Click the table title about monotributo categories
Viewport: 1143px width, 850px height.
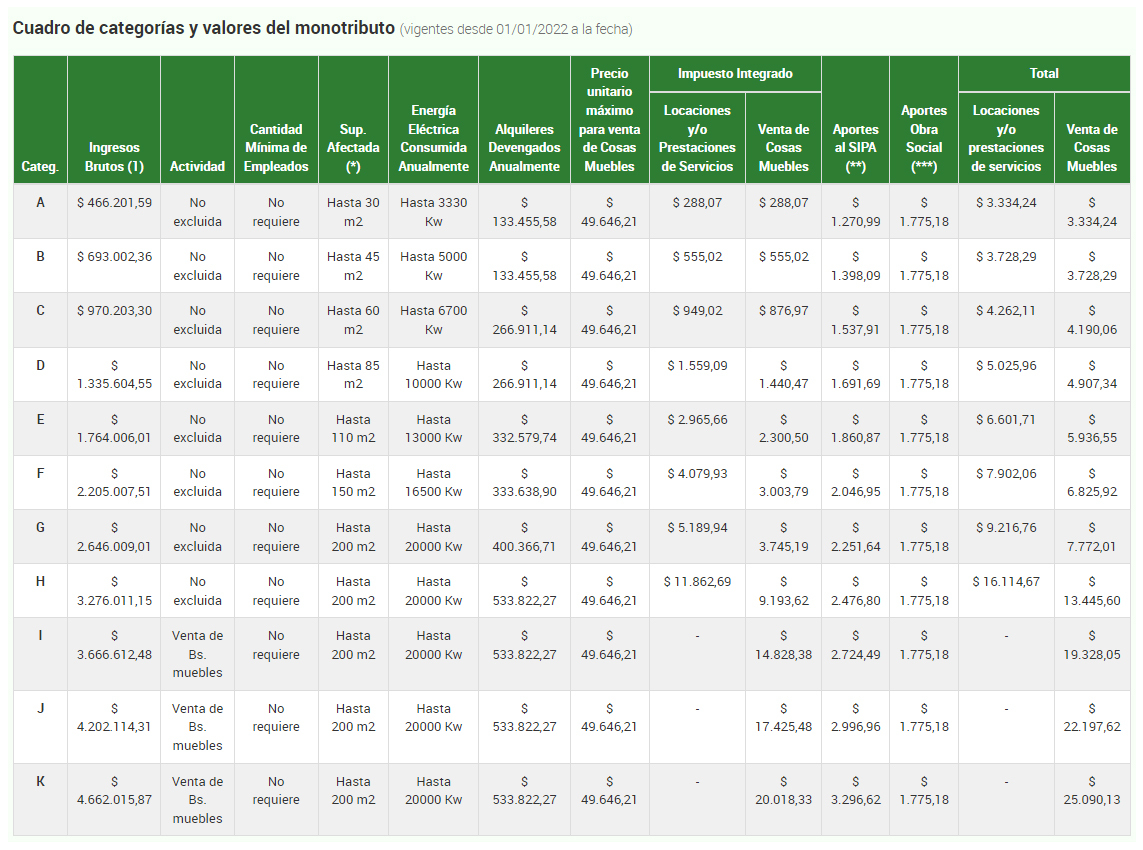204,28
